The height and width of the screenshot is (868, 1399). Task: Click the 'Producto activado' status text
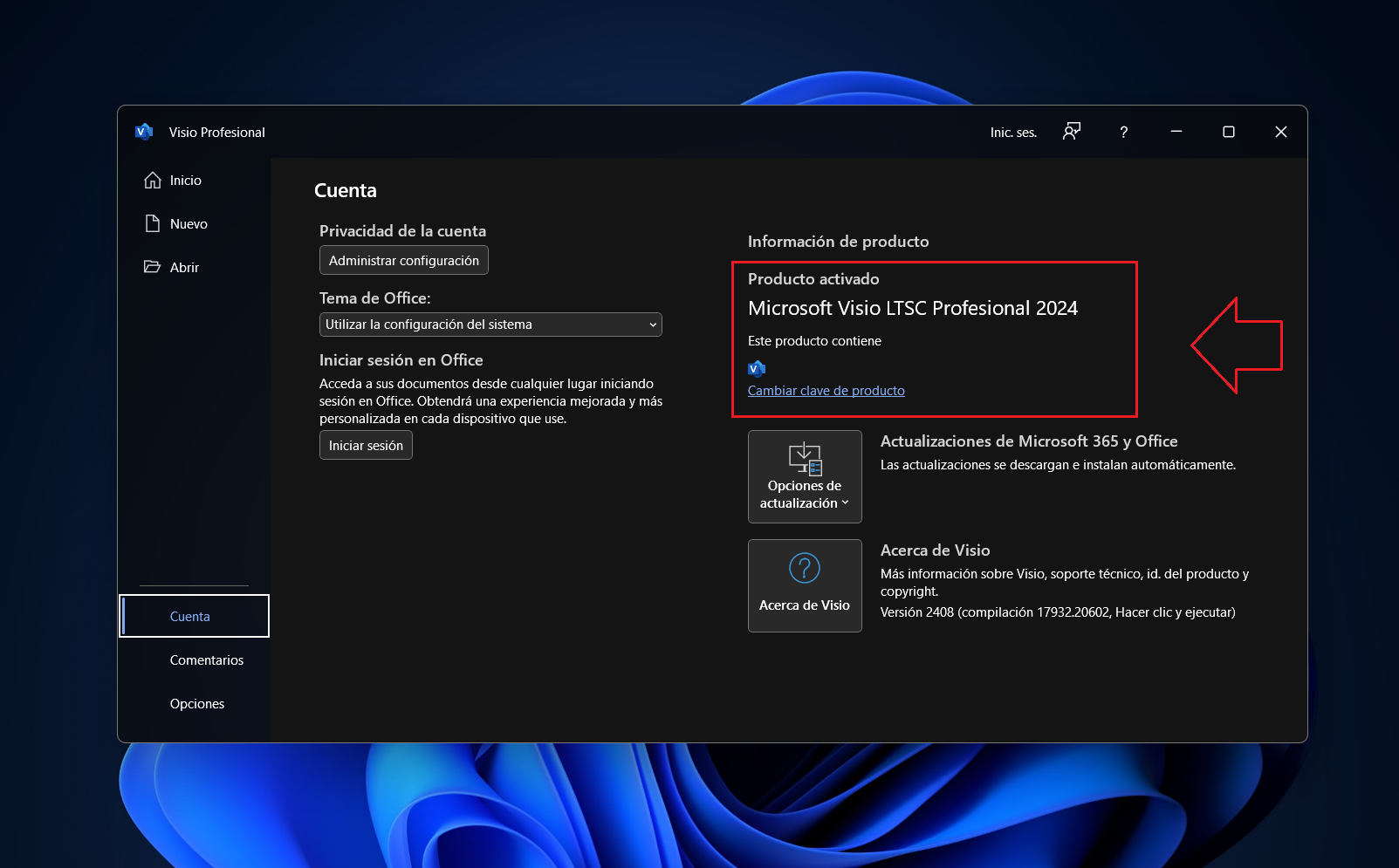813,279
